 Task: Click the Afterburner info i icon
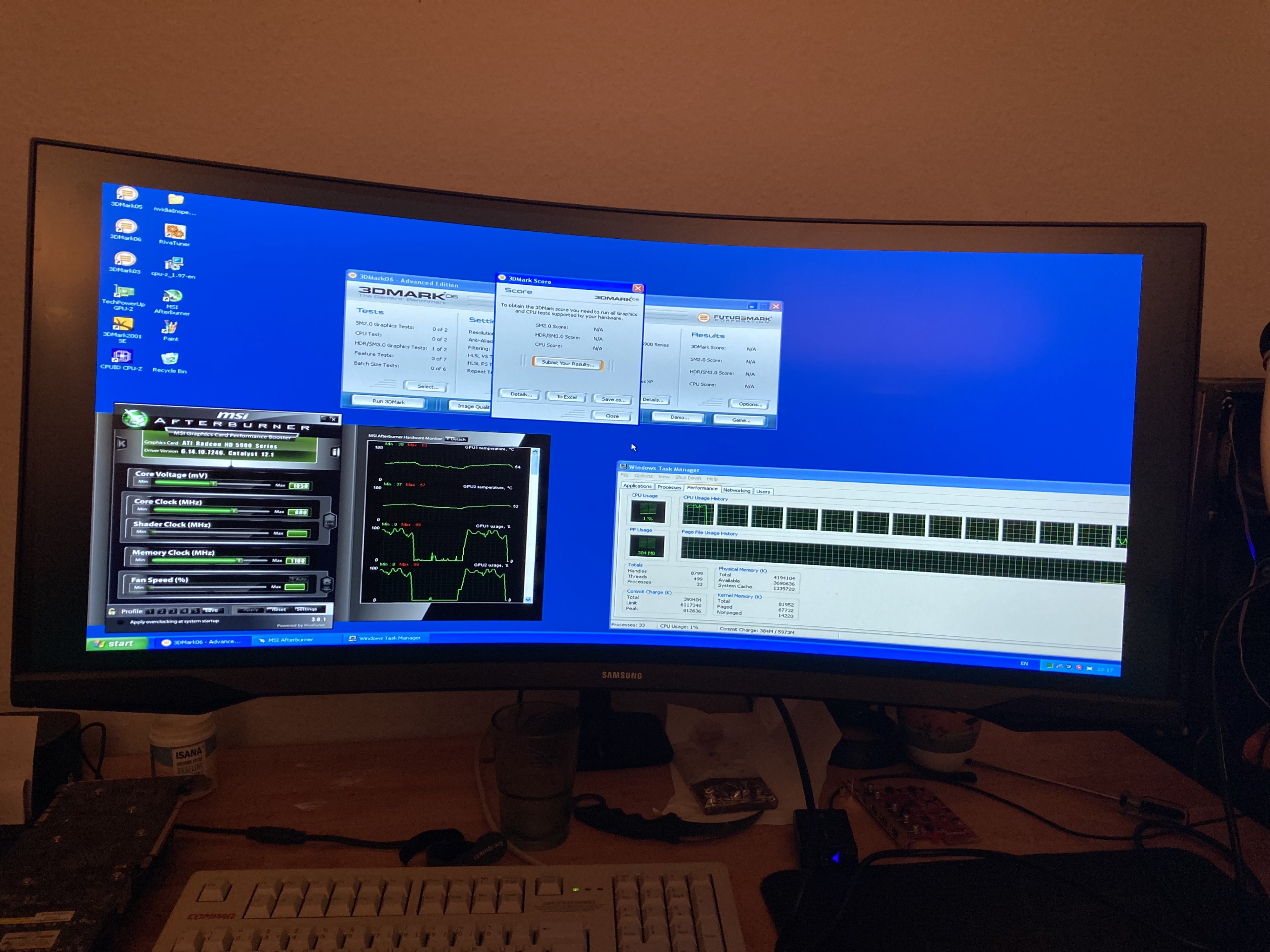335,452
